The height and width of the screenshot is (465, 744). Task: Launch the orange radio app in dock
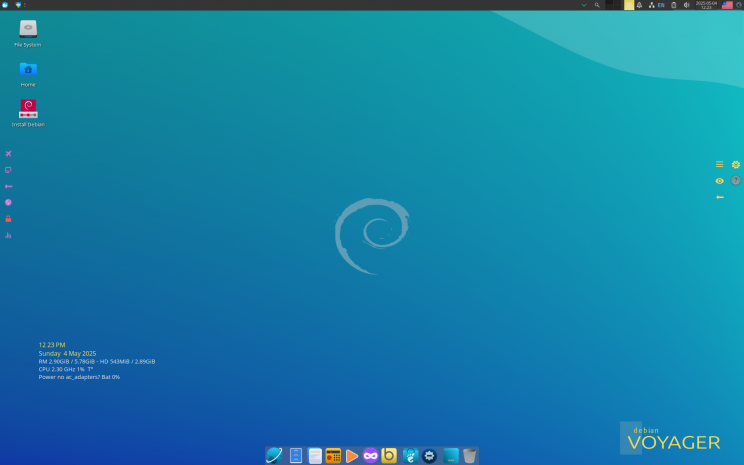point(333,456)
